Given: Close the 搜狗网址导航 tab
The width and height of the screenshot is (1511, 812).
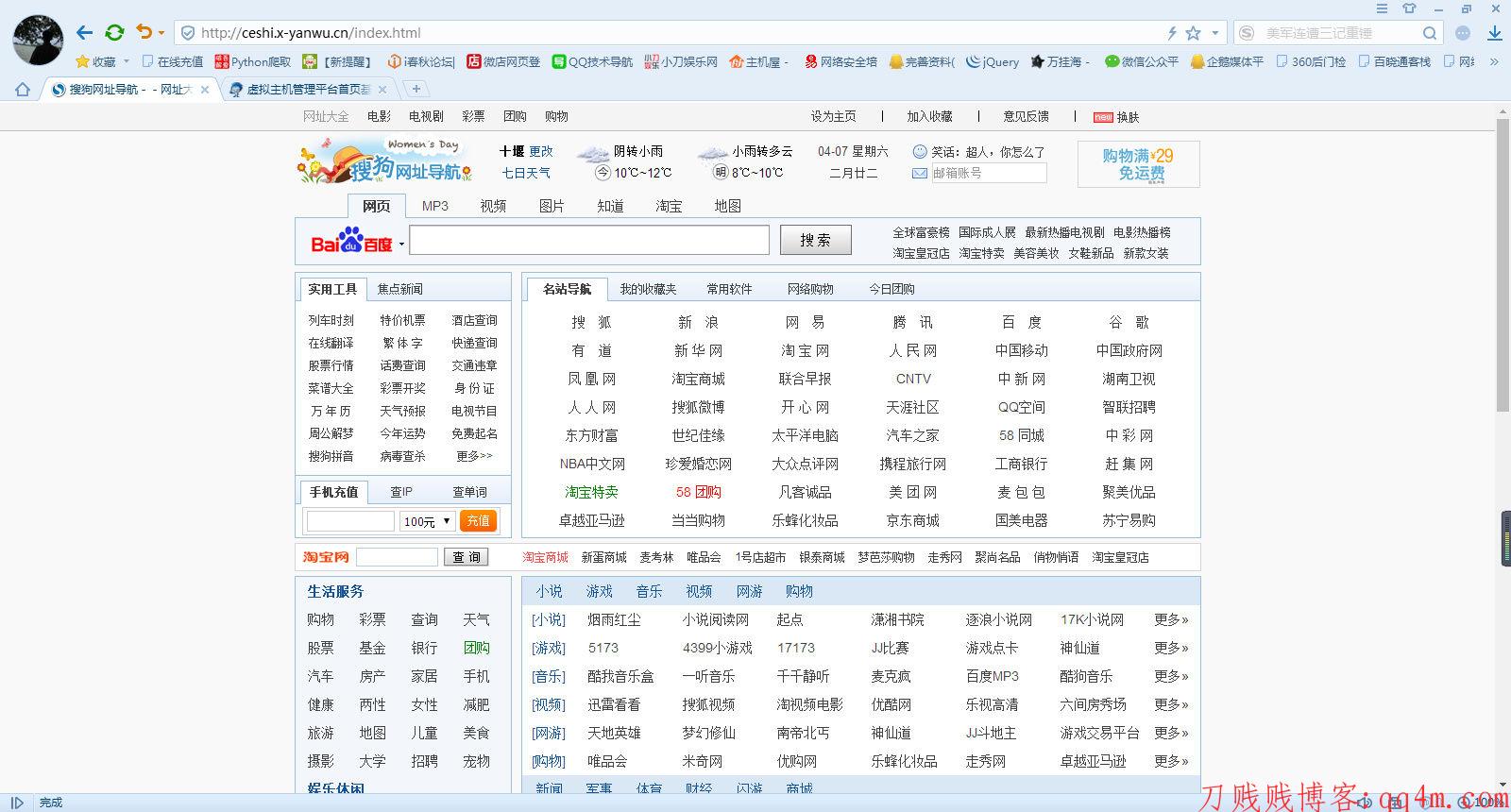Looking at the screenshot, I should (205, 90).
